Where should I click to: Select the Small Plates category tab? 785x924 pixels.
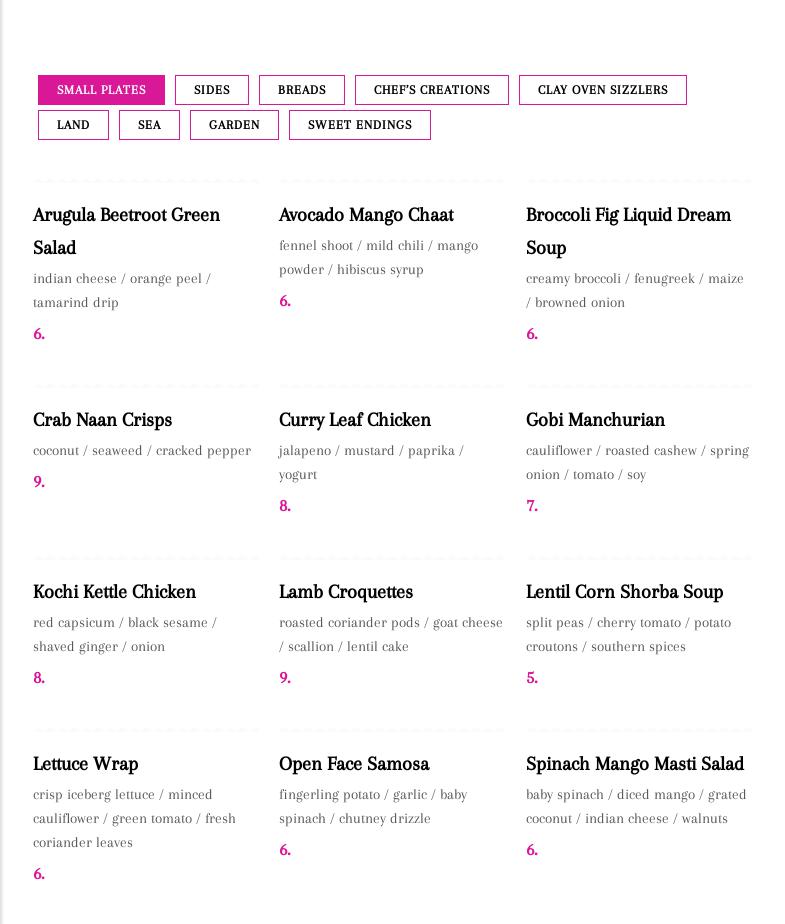101,90
